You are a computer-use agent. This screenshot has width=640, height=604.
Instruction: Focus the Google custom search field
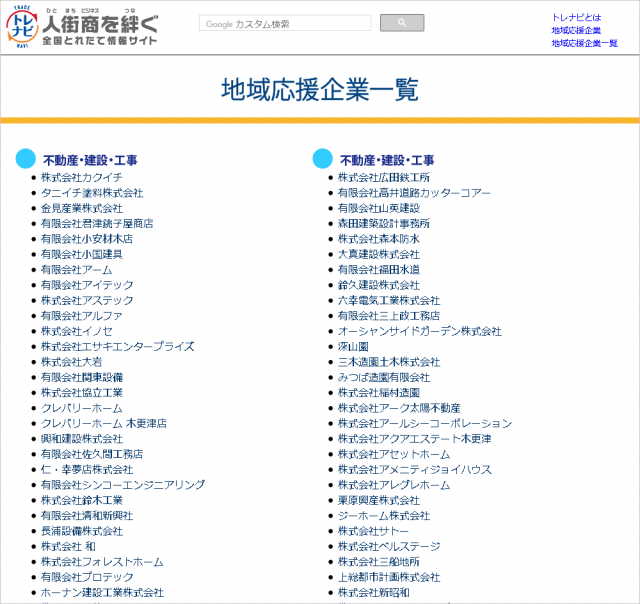pos(284,23)
